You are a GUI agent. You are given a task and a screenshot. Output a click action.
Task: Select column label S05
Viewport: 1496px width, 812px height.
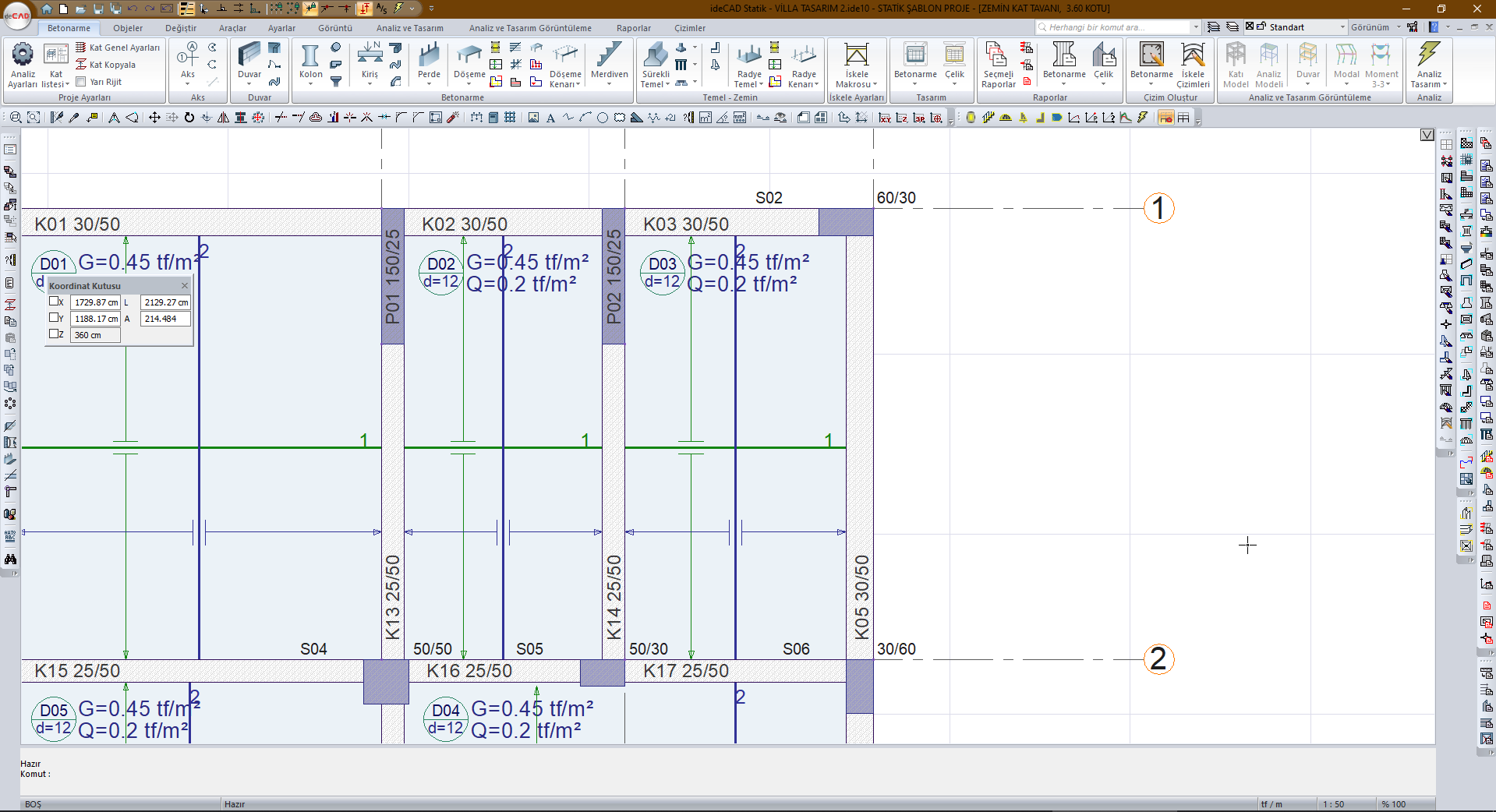coord(529,649)
